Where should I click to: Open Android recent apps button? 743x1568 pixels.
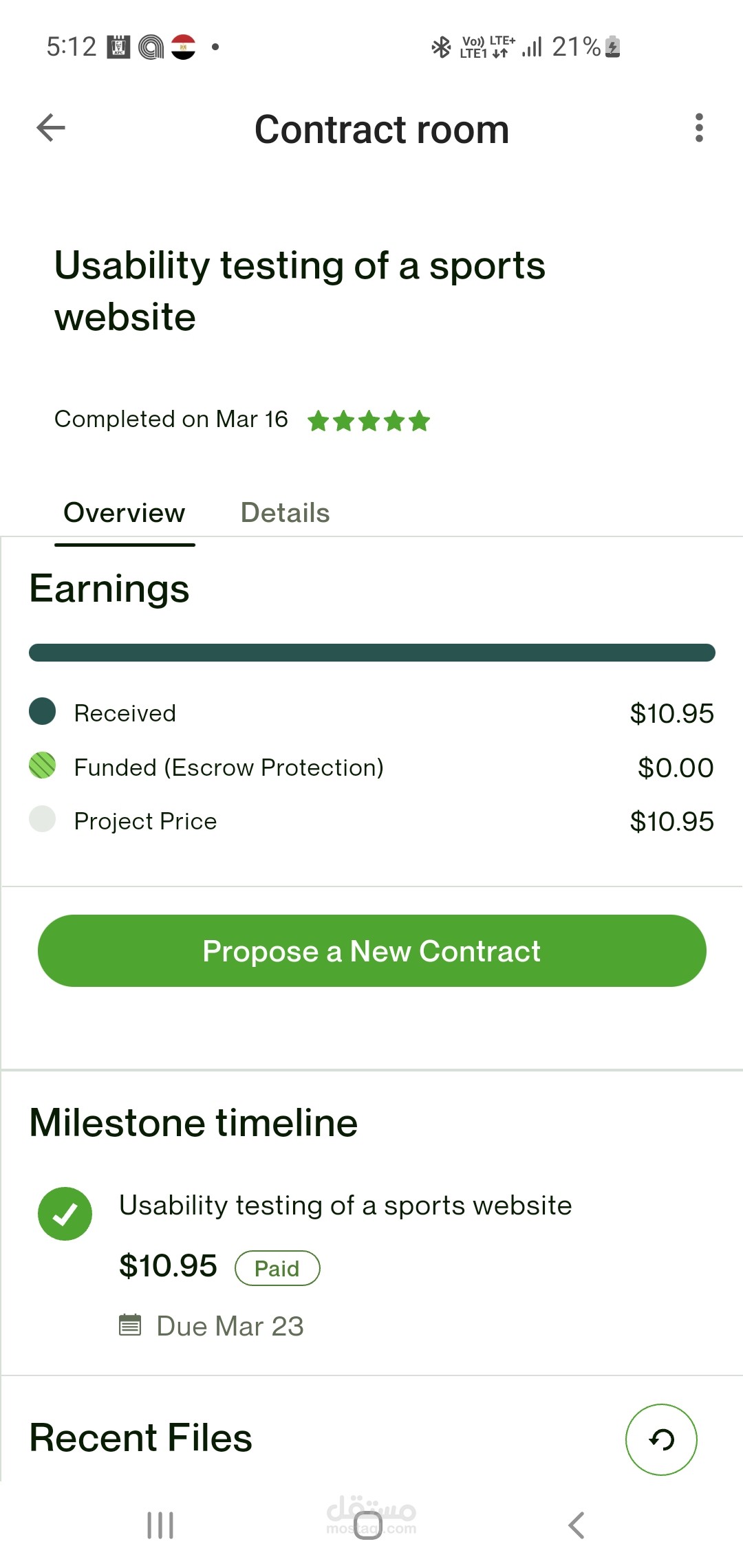click(x=160, y=1525)
